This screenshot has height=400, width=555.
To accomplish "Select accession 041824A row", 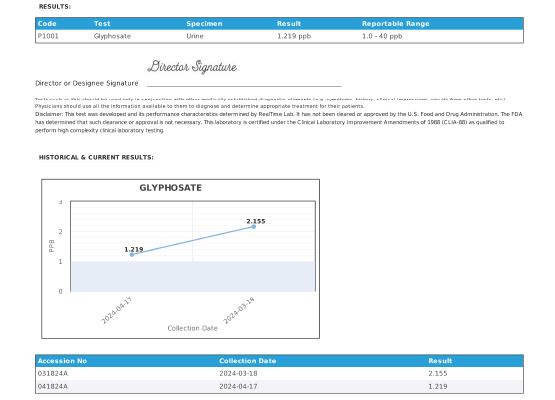I will (x=279, y=387).
